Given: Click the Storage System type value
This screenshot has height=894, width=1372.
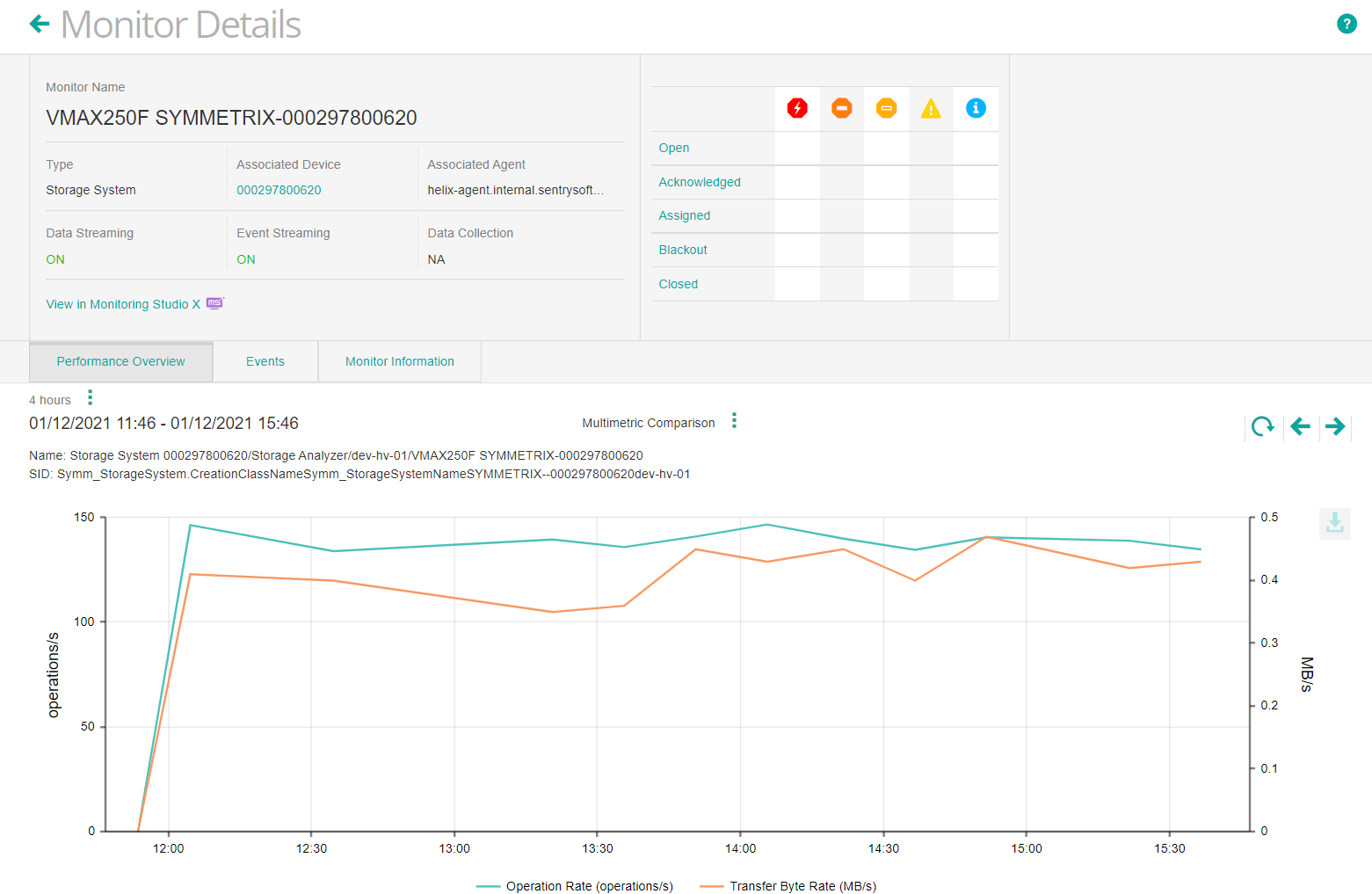Looking at the screenshot, I should (91, 190).
